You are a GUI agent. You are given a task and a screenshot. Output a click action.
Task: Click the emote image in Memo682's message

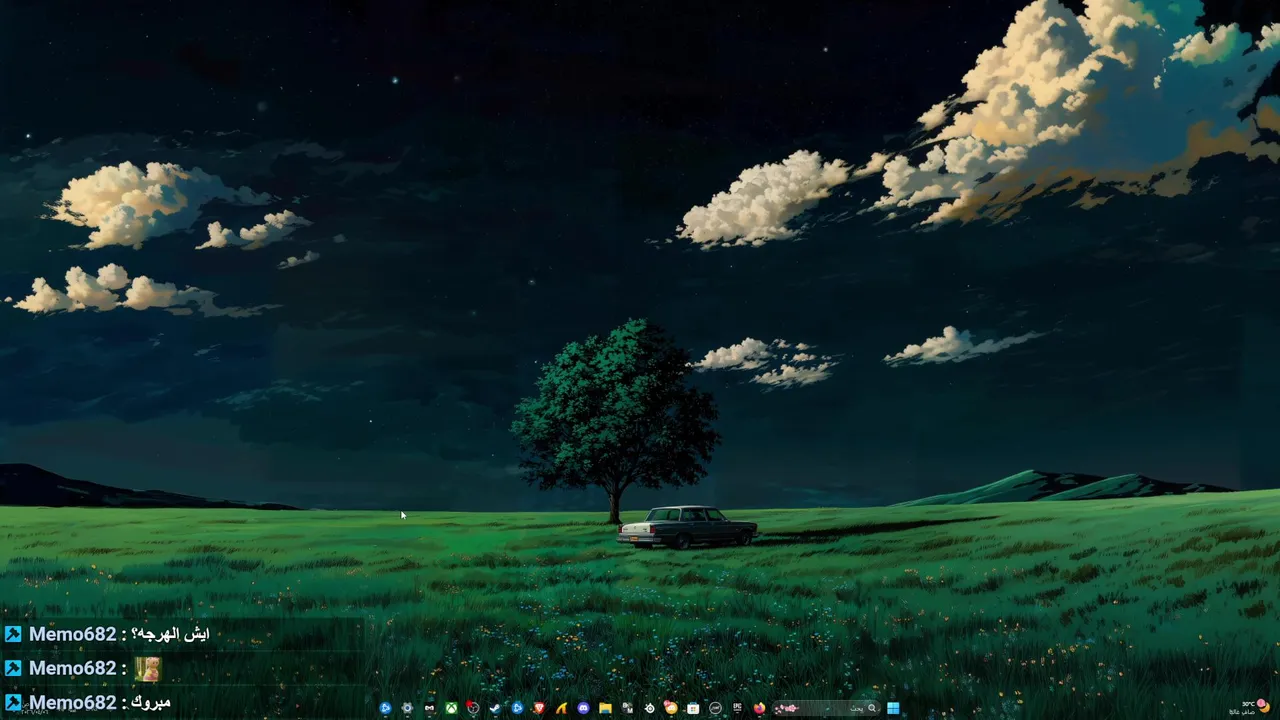coord(147,668)
